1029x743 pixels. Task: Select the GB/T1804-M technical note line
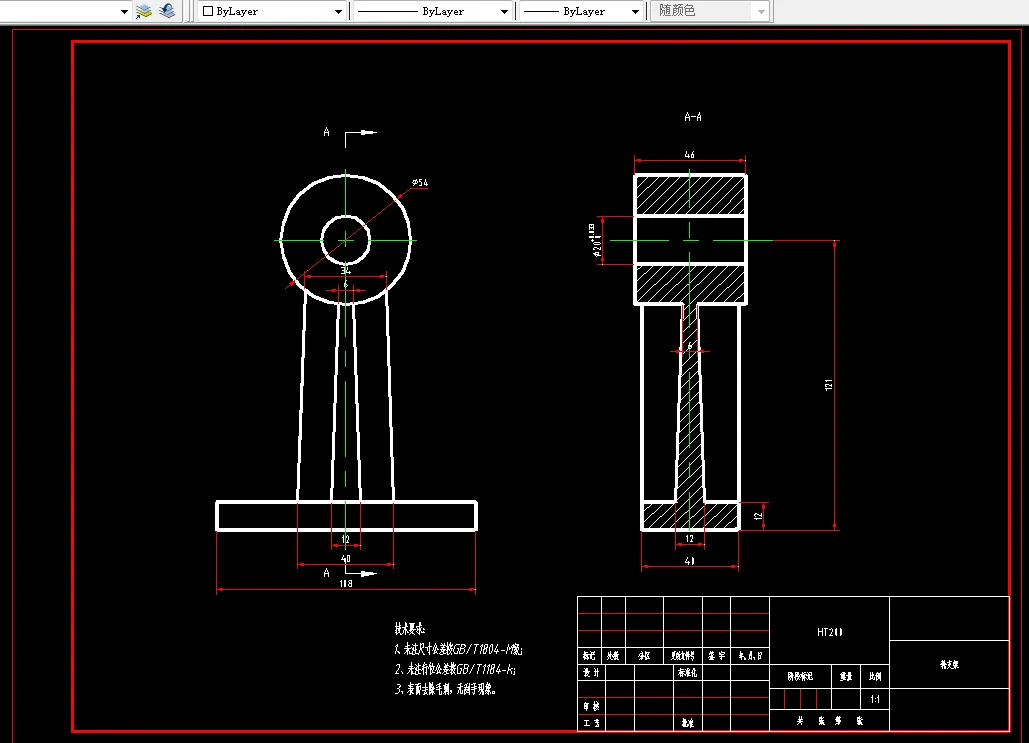point(458,649)
